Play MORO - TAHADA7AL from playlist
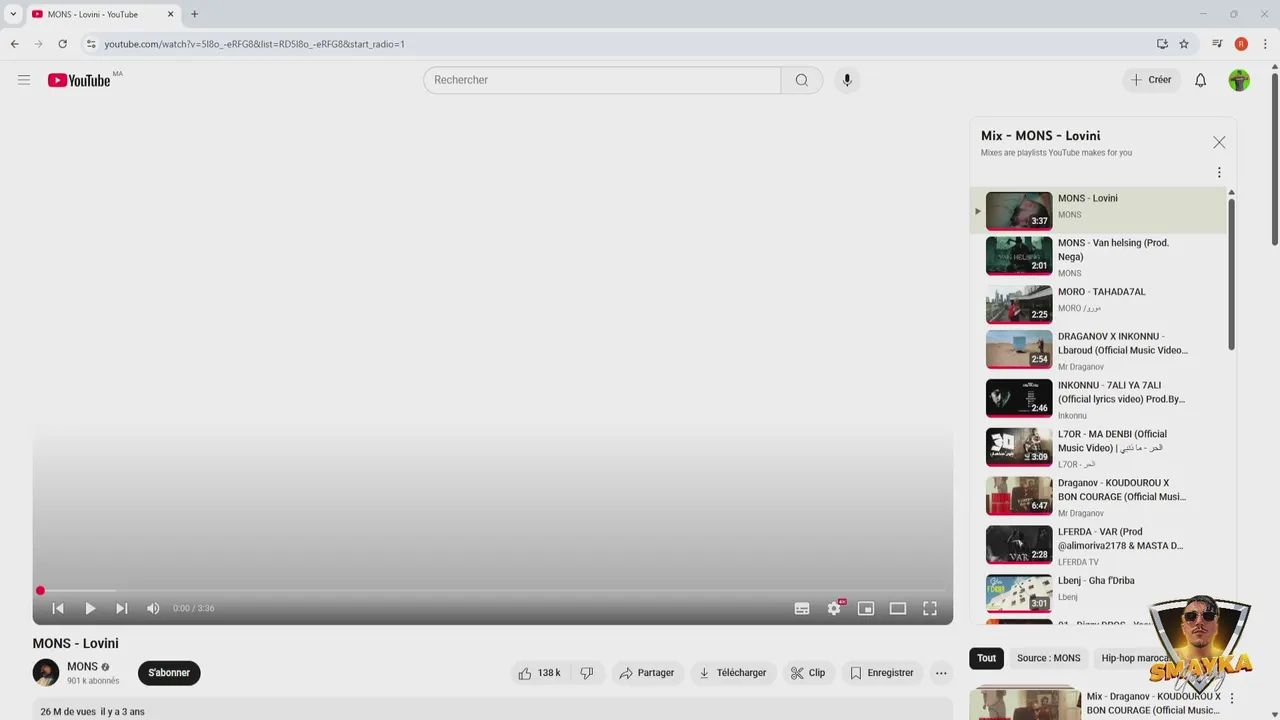Screen dimensions: 1280x720 1097,304
